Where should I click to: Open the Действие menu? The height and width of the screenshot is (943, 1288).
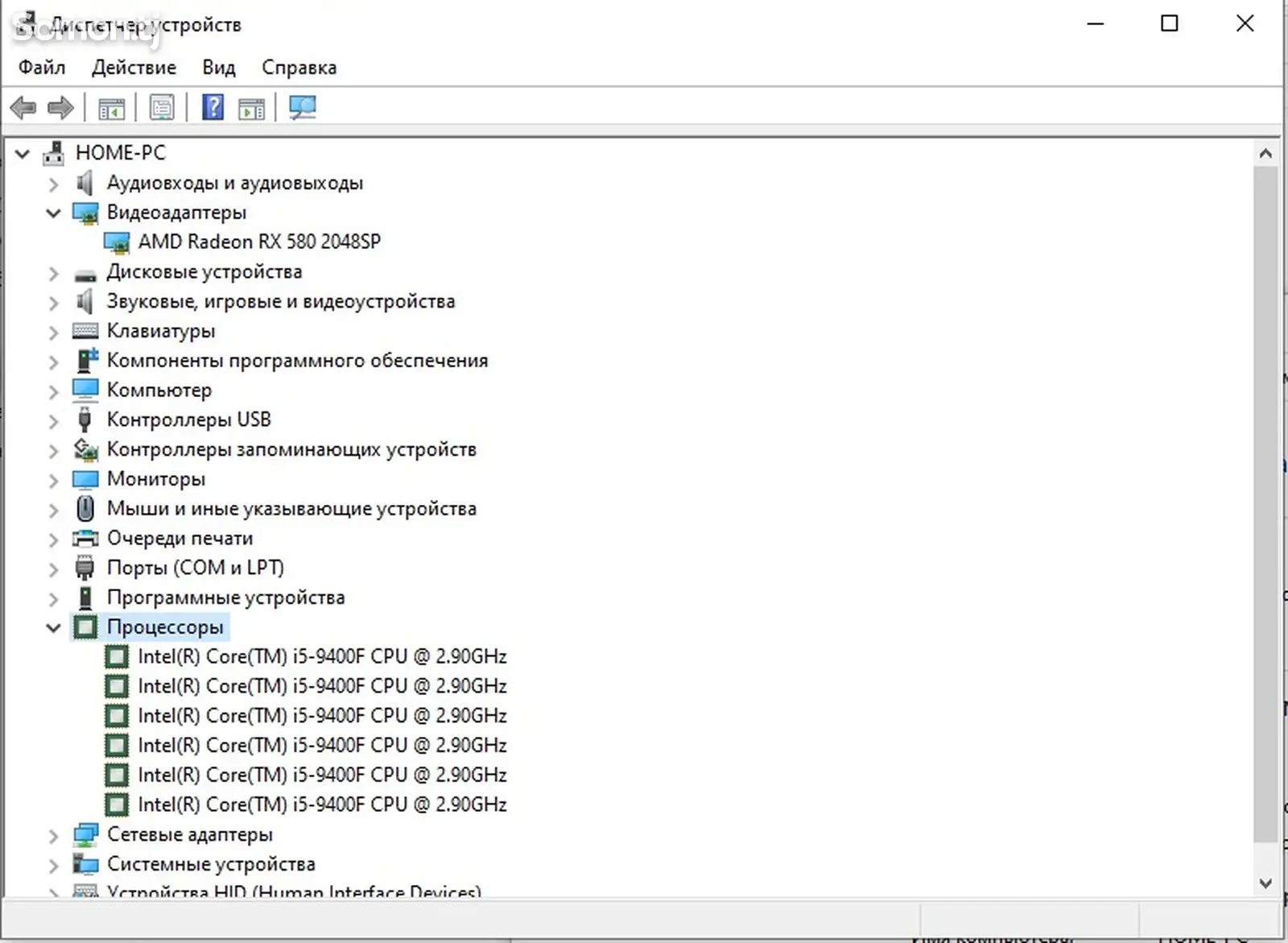tap(134, 68)
